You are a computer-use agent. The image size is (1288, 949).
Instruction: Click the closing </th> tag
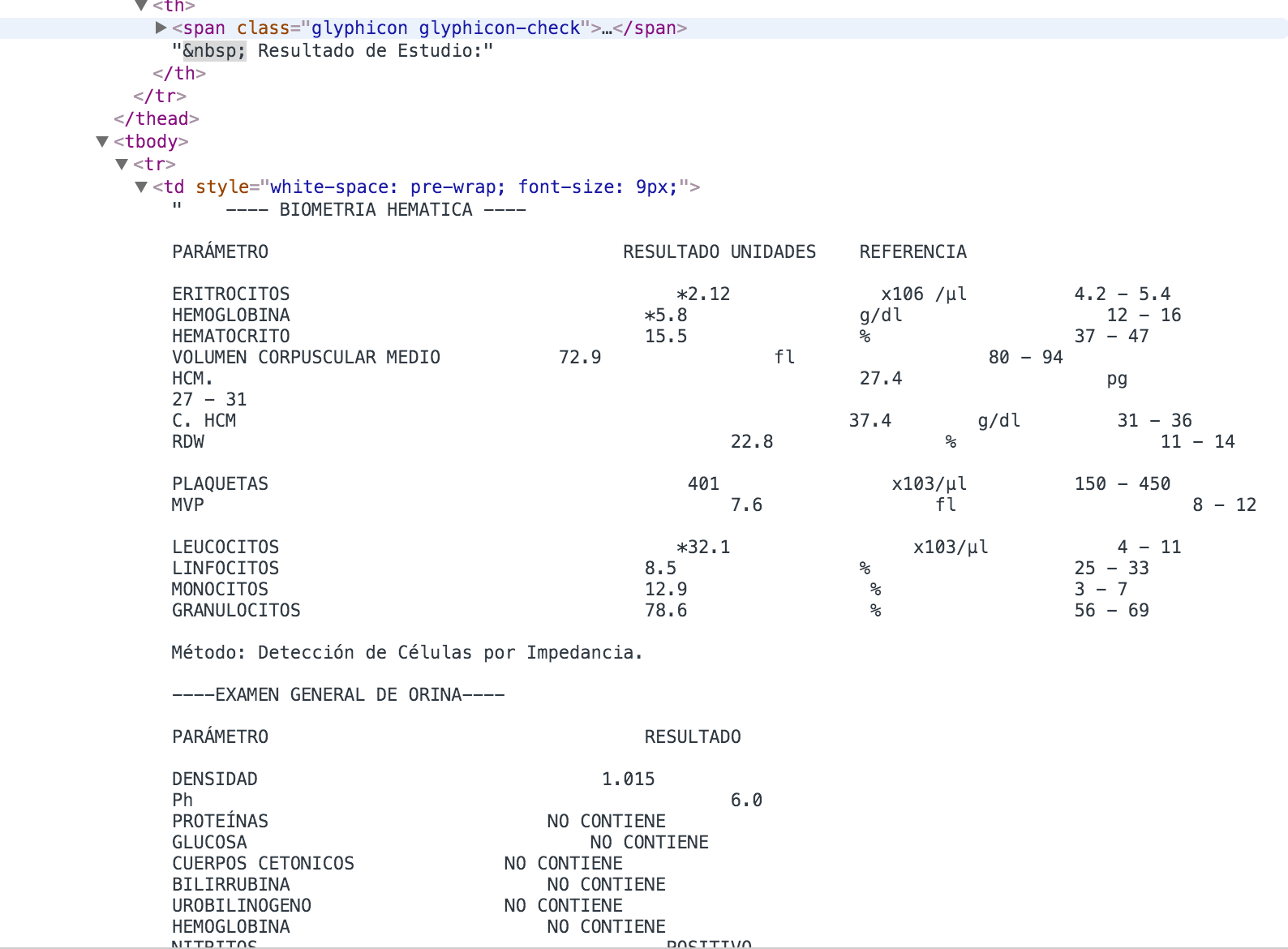[179, 73]
